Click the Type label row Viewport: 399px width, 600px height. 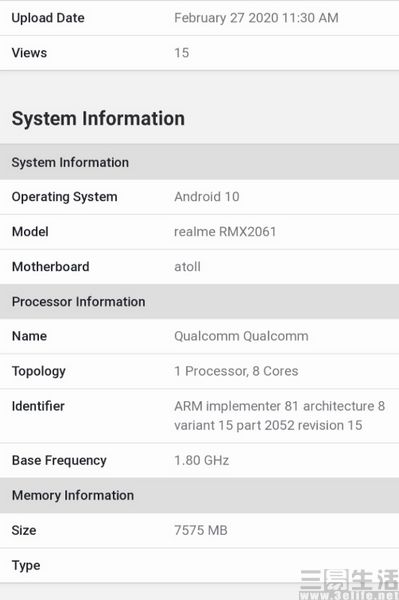pyautogui.click(x=199, y=566)
